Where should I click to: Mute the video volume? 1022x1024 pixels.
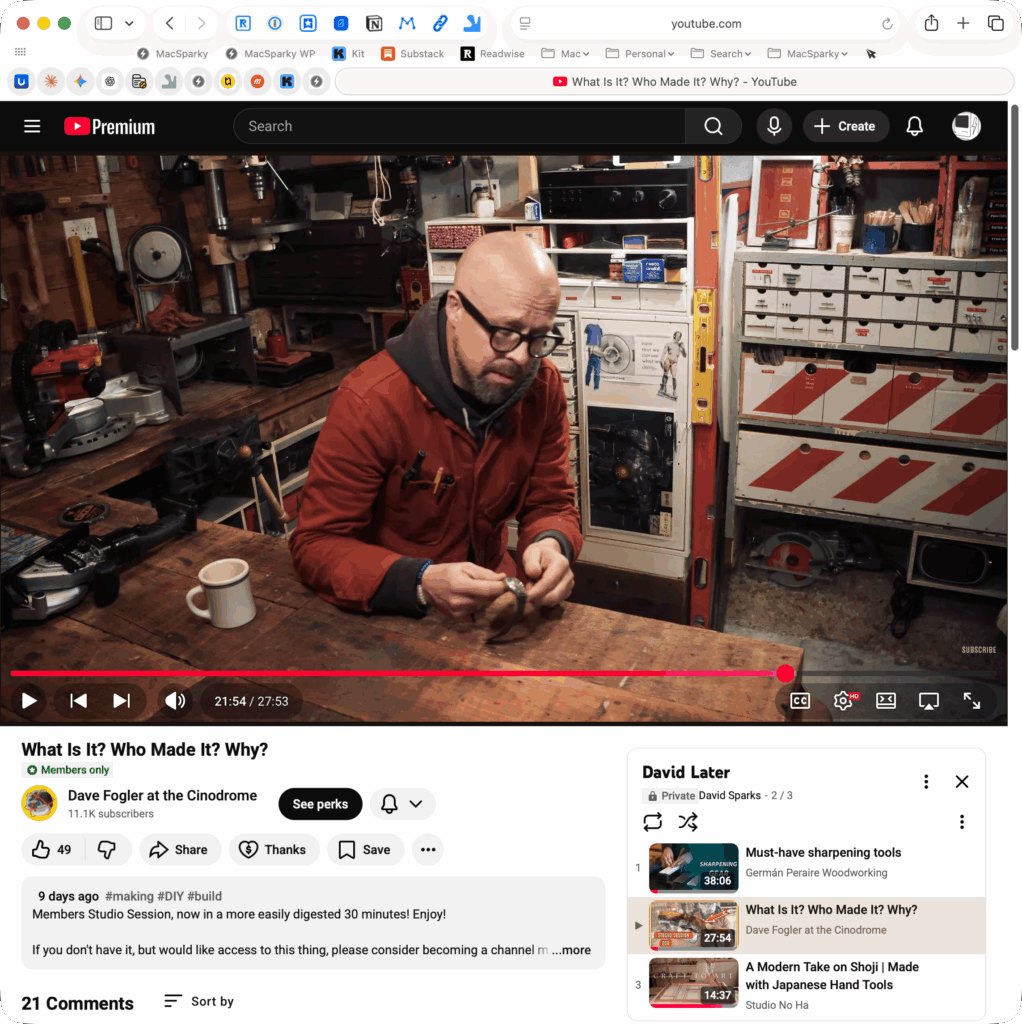[175, 701]
